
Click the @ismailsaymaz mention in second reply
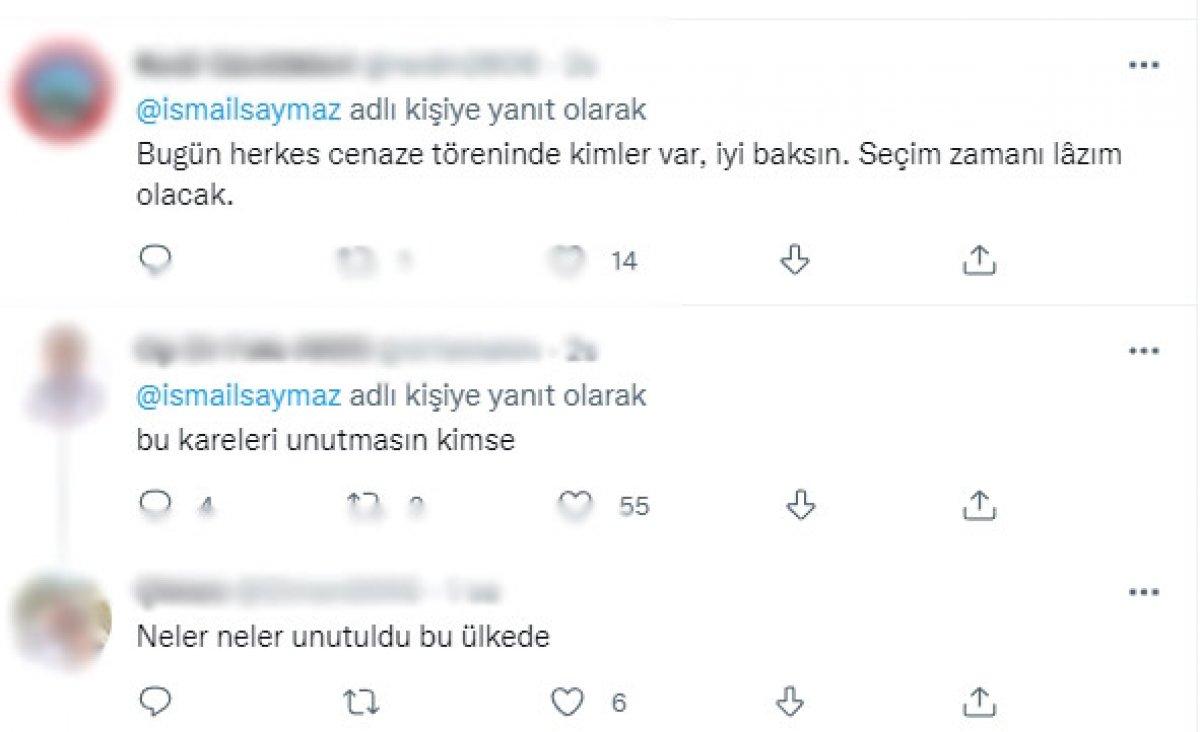[x=237, y=396]
